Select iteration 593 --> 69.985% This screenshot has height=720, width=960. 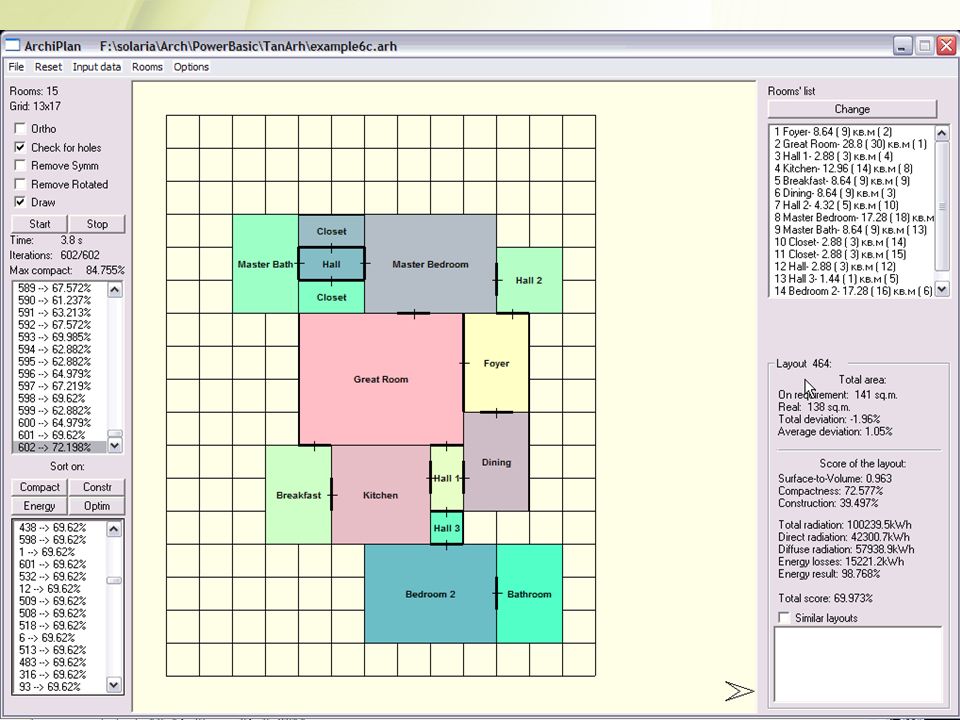pos(59,337)
